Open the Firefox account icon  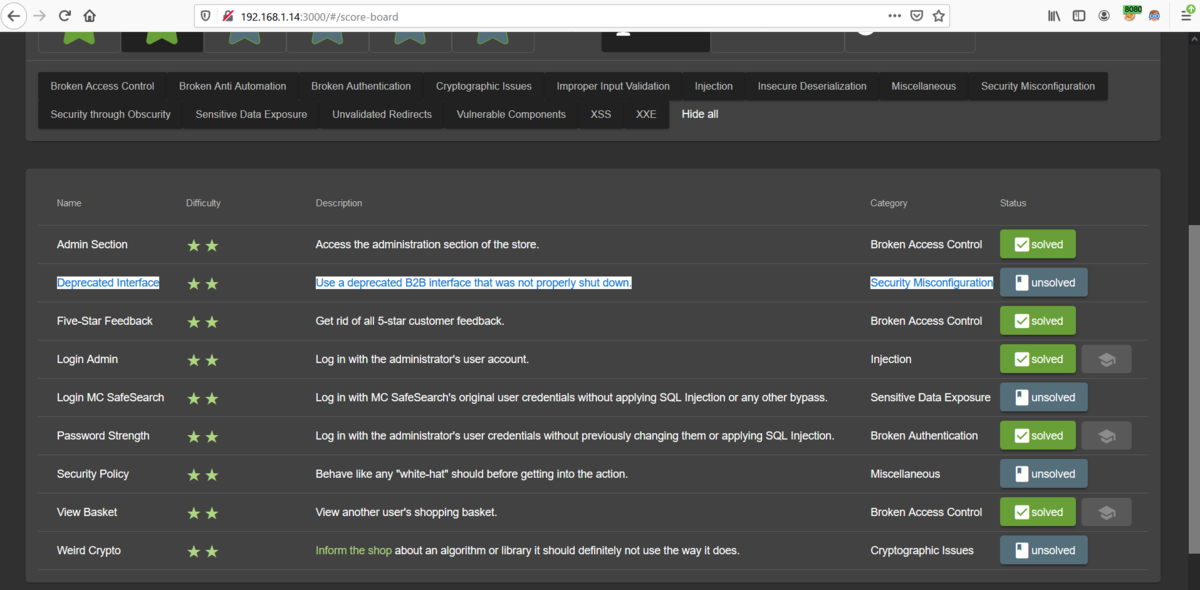[x=1104, y=16]
